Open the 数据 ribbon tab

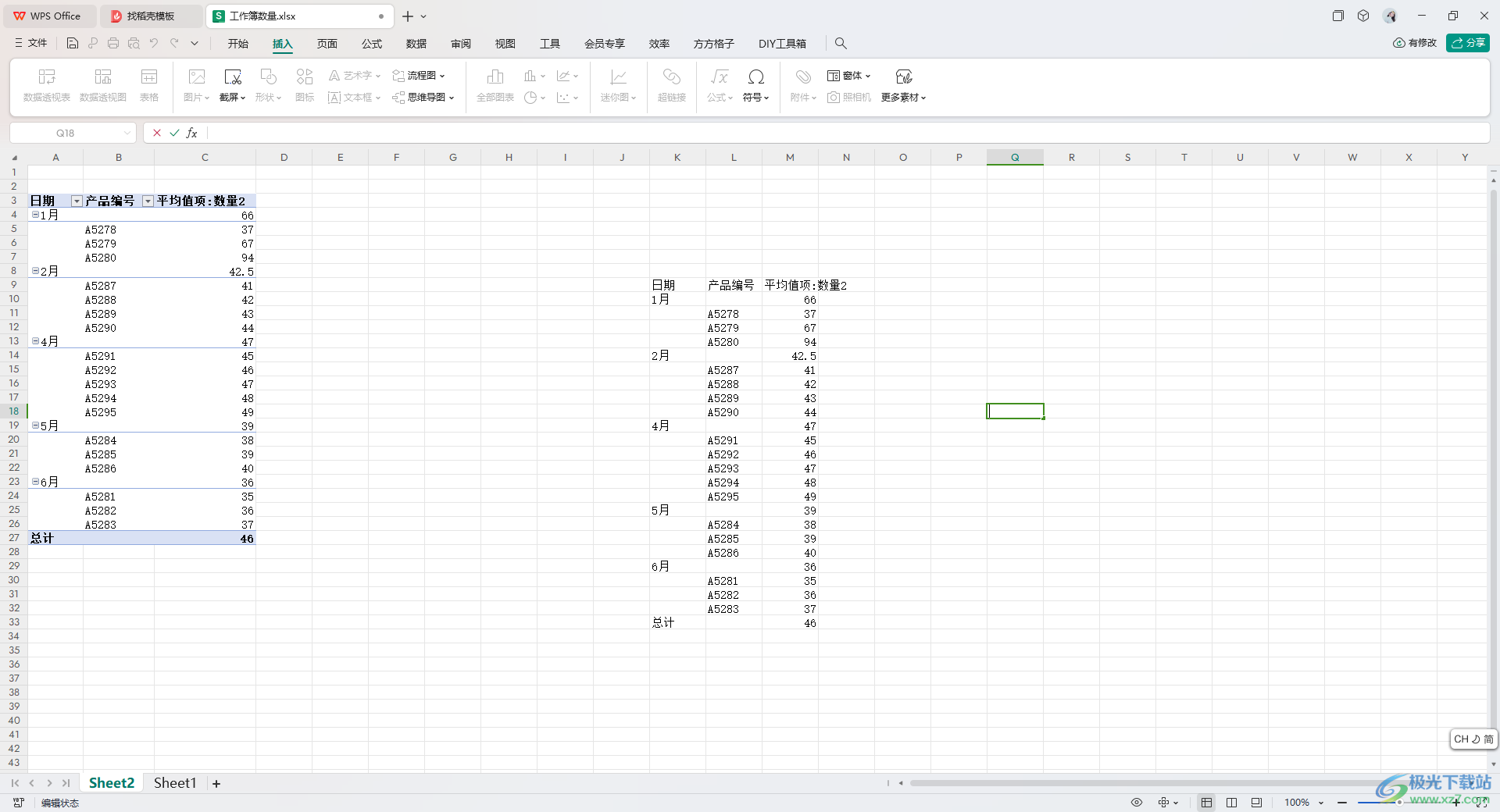tap(416, 44)
